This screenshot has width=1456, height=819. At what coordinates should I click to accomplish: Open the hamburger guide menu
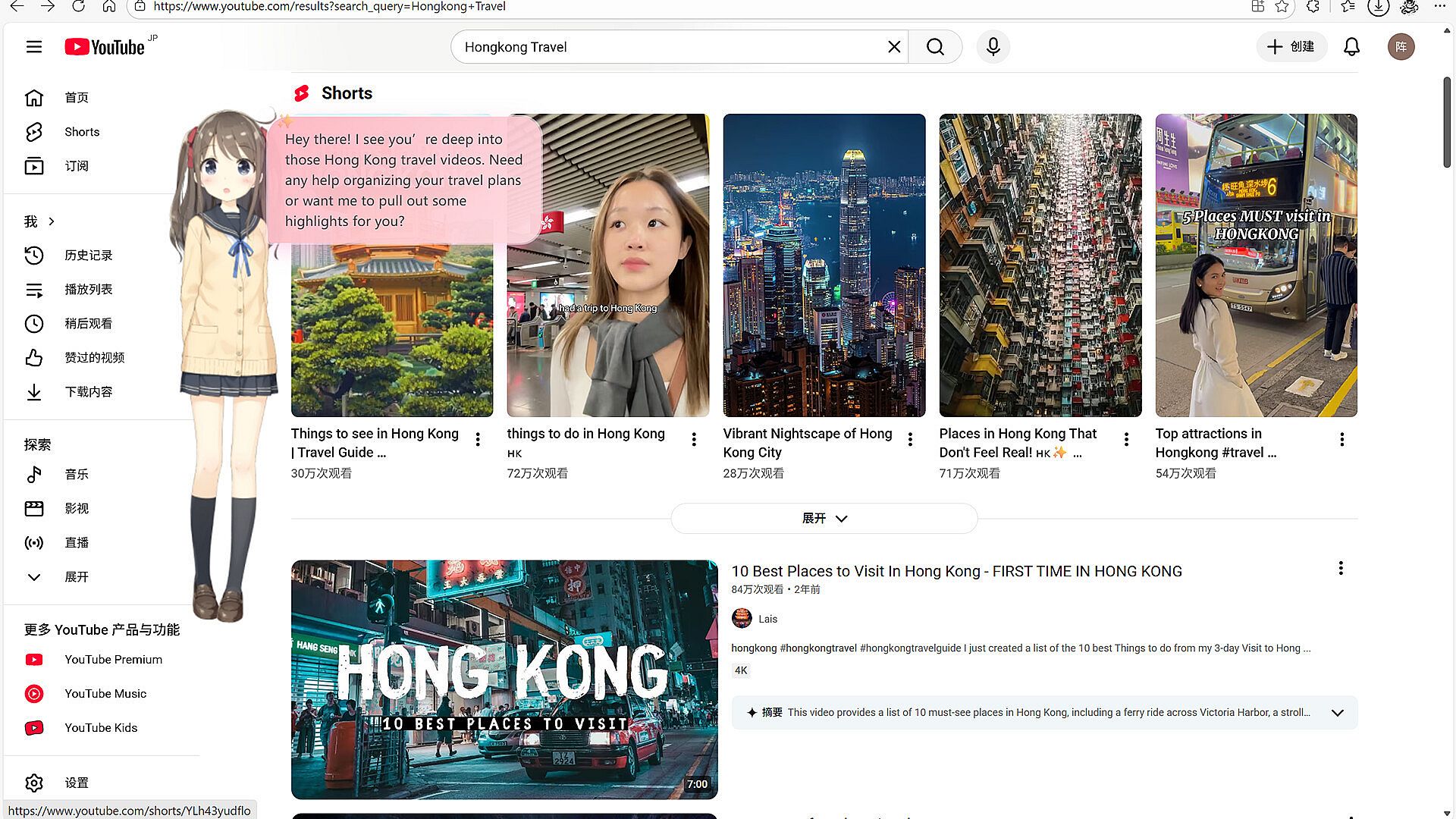point(34,47)
